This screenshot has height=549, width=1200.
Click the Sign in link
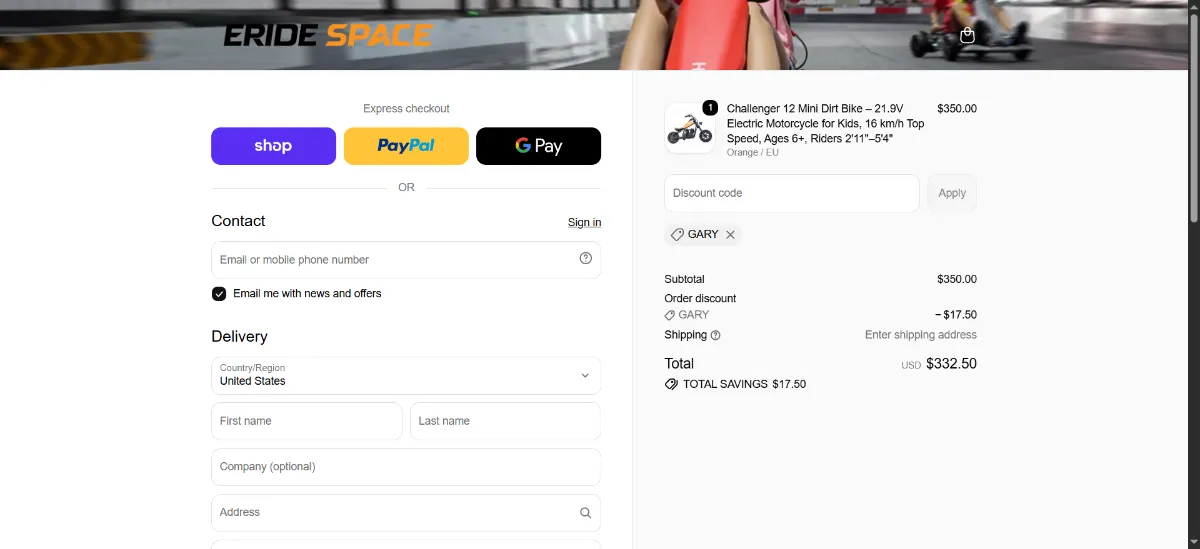(584, 222)
